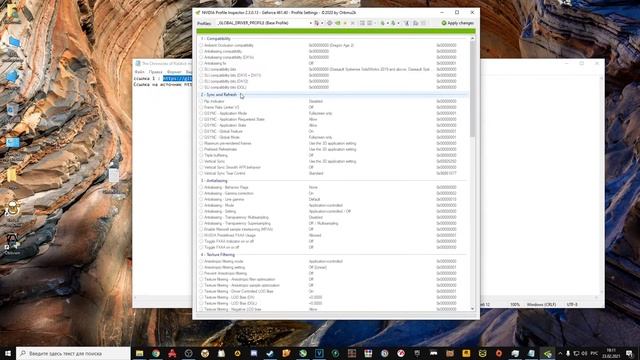Select the NVIDIA Predefined FXAA Usage row
640x360 pixels.
click(333, 236)
